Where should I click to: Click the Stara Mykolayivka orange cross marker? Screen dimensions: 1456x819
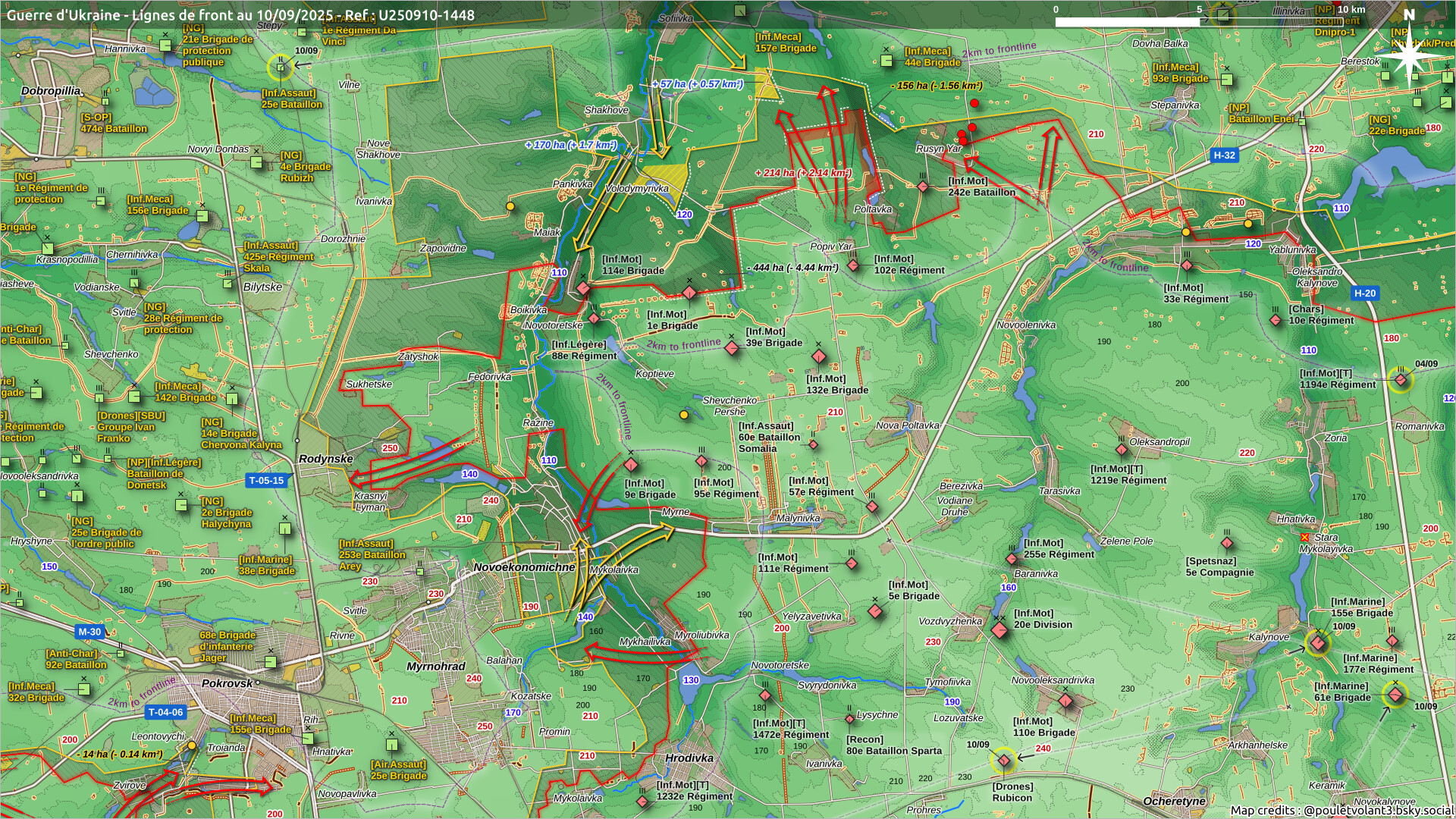(x=1304, y=537)
